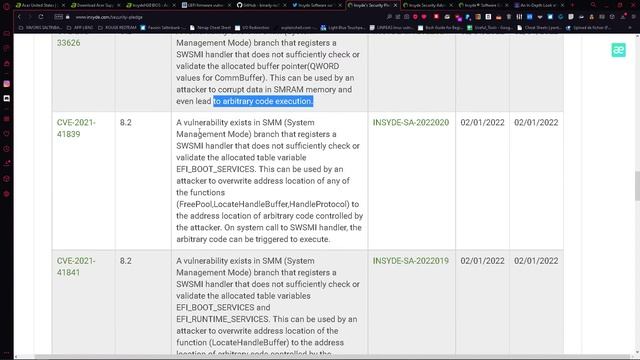Open Instagram in the Opera sidebar
Image resolution: width=640 pixels, height=360 pixels.
(7, 84)
